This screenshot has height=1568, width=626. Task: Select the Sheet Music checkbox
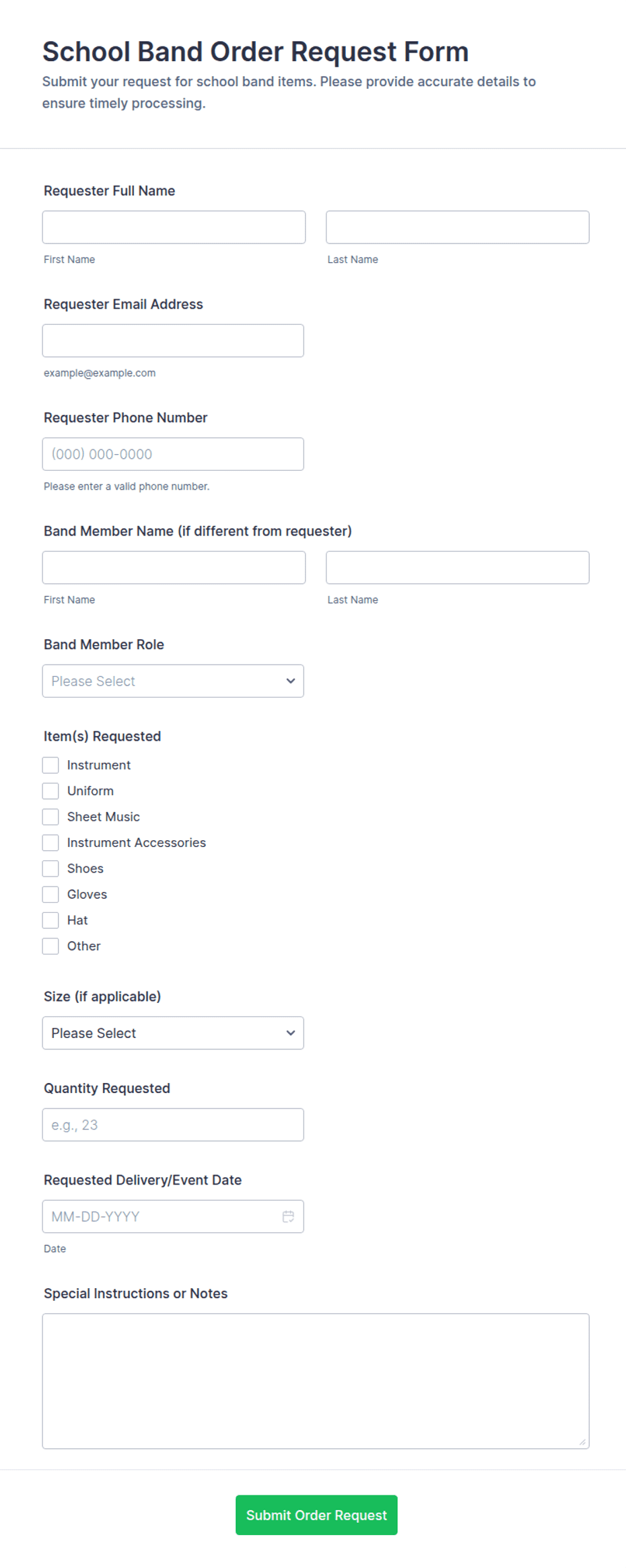(50, 817)
